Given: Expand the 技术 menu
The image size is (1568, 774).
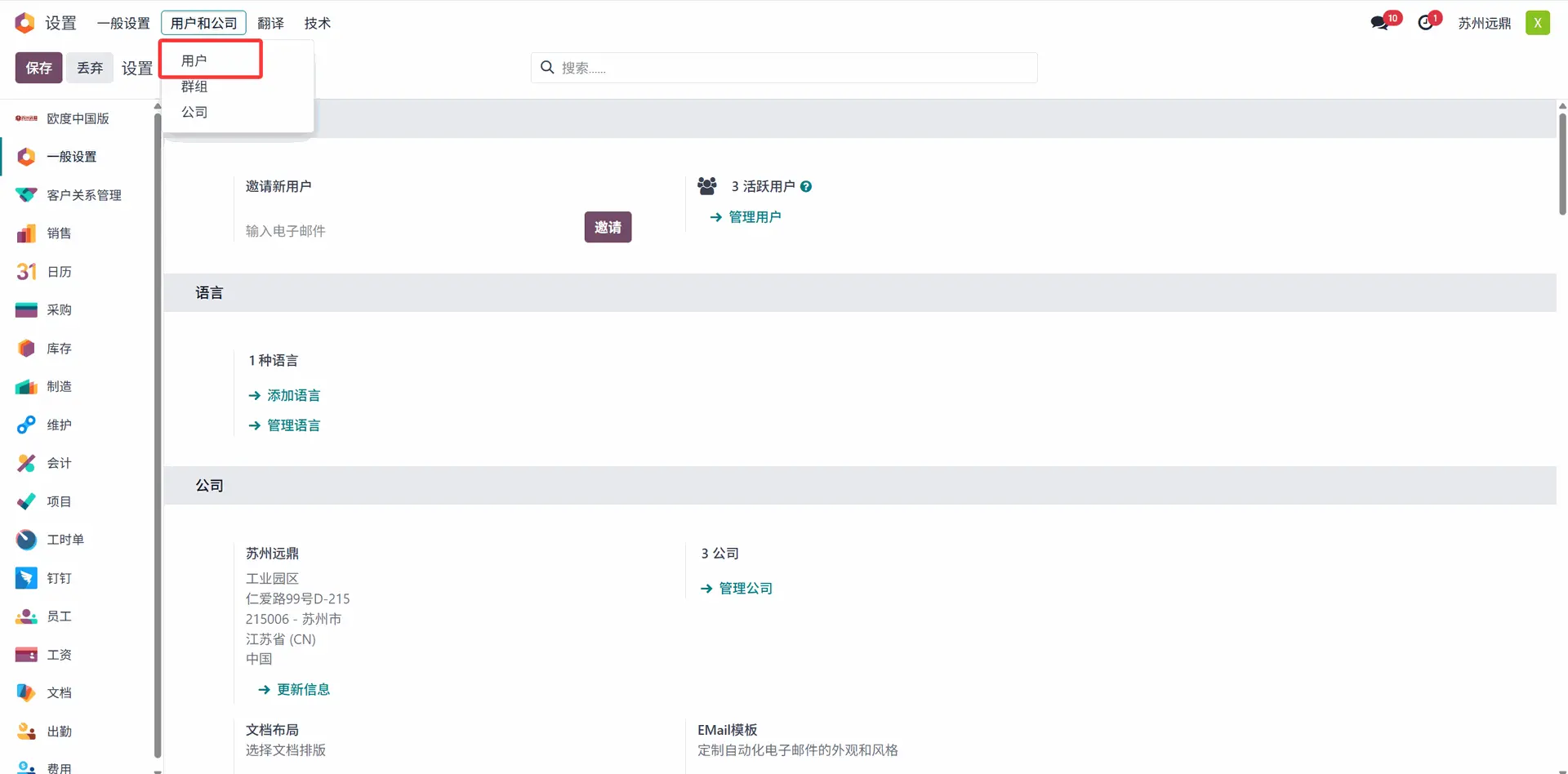Looking at the screenshot, I should [x=317, y=23].
